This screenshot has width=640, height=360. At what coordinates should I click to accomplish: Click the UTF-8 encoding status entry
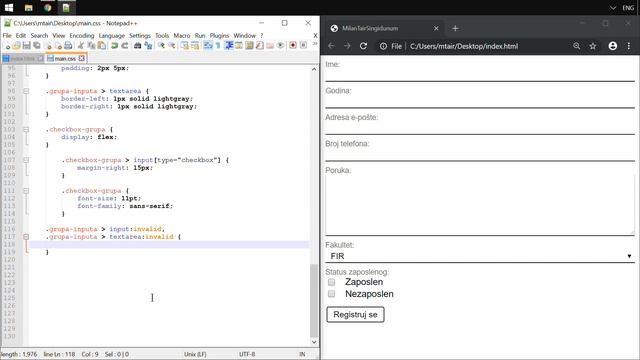pyautogui.click(x=247, y=354)
